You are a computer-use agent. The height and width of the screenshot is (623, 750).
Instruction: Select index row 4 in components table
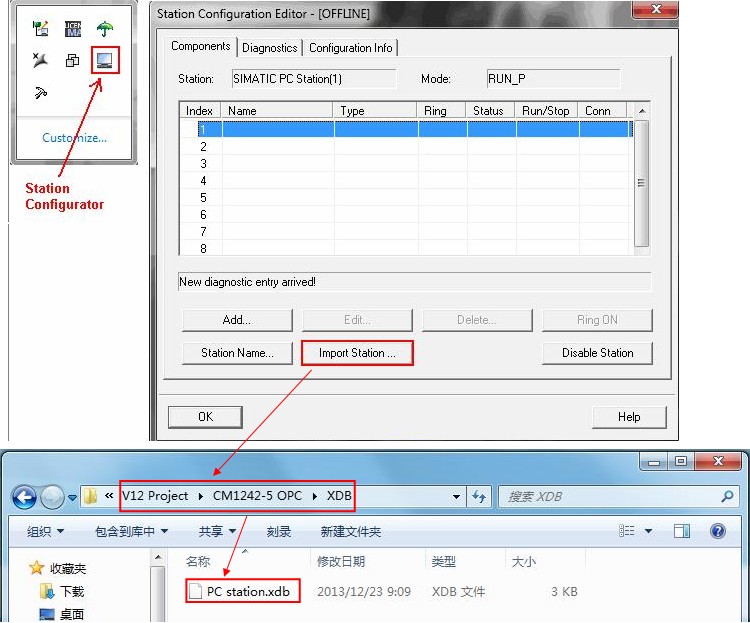pyautogui.click(x=407, y=181)
